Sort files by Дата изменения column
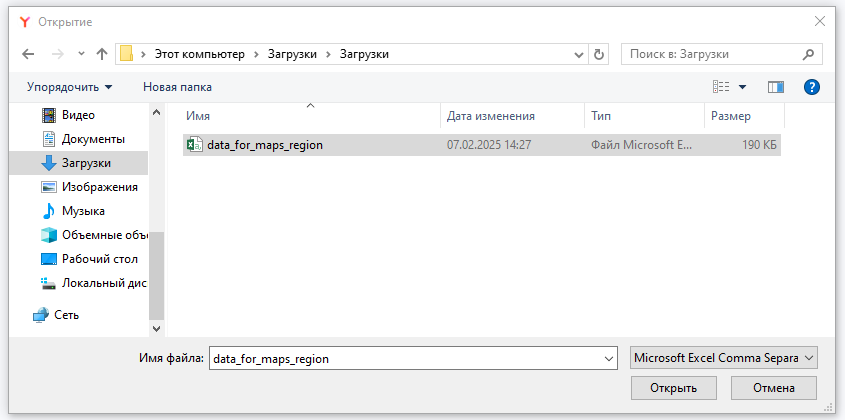 pos(490,116)
